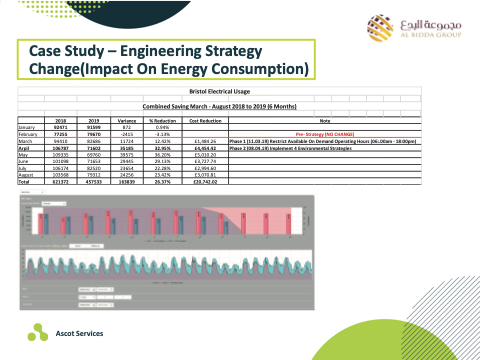This screenshot has width=480, height=360.
Task: Open the dropdown in the middle settings row
Action: point(87,297)
